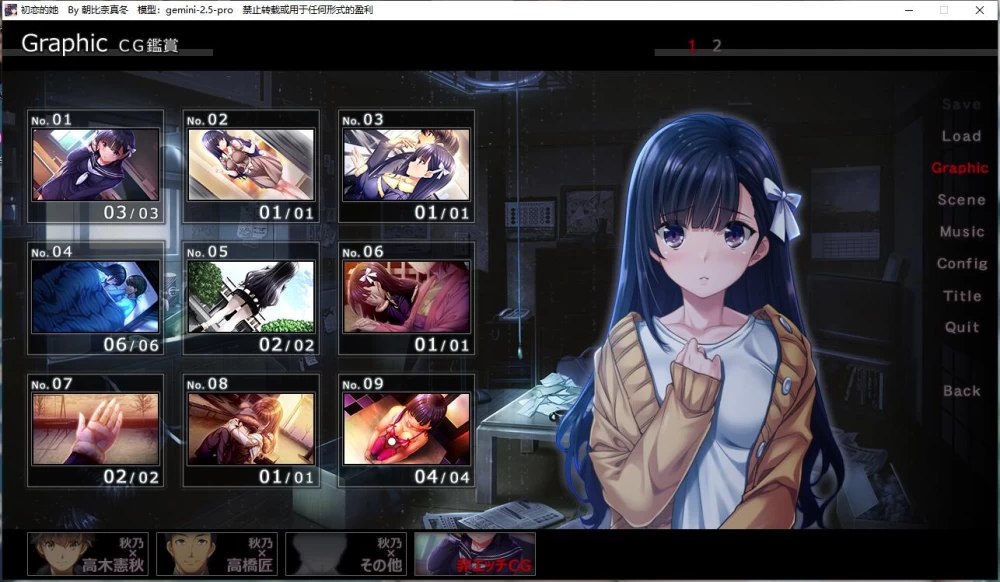
Task: Go to gallery page 2
Action: [x=717, y=45]
